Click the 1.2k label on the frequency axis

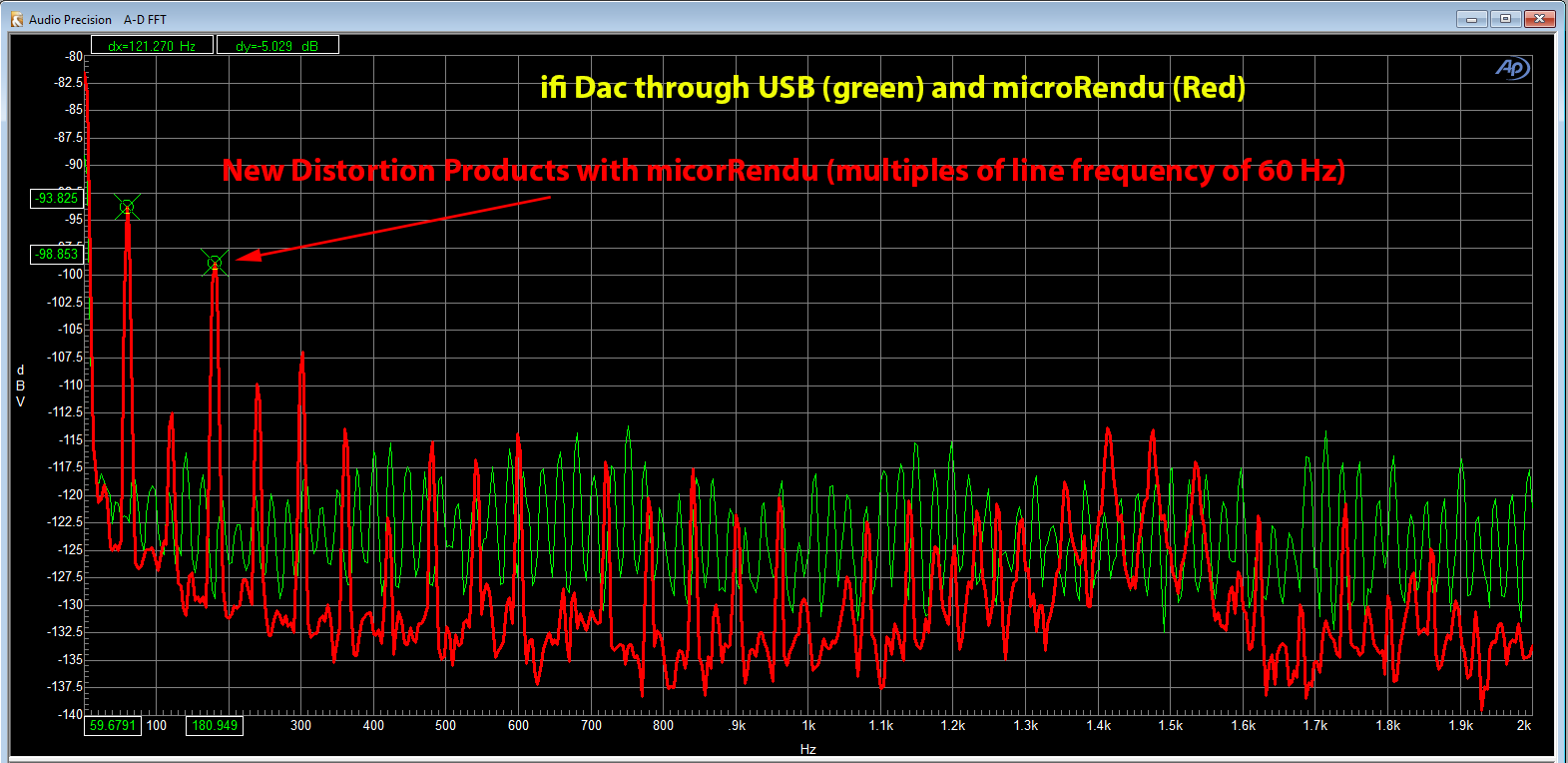pyautogui.click(x=953, y=725)
